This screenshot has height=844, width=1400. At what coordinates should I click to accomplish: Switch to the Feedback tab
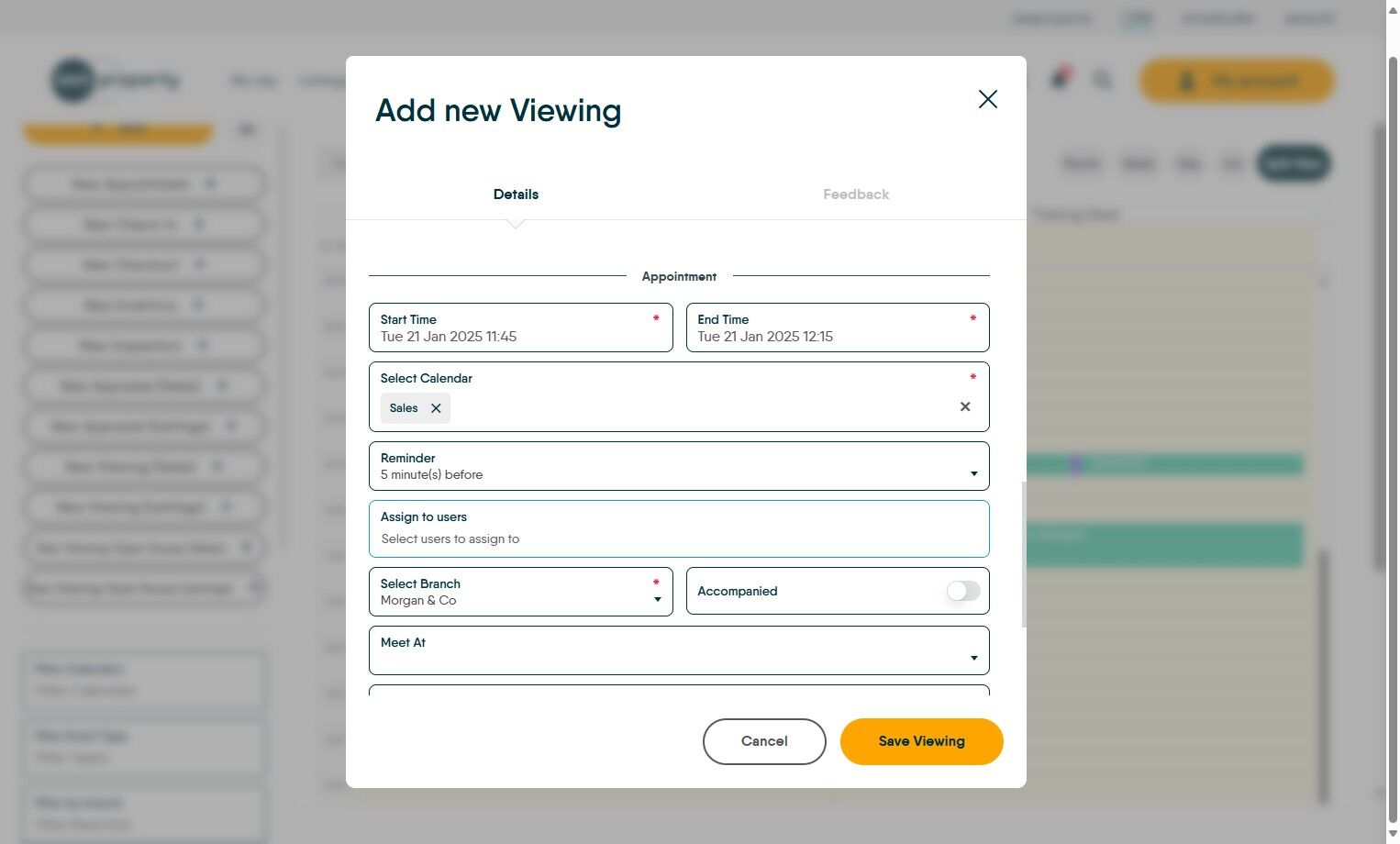pyautogui.click(x=856, y=194)
